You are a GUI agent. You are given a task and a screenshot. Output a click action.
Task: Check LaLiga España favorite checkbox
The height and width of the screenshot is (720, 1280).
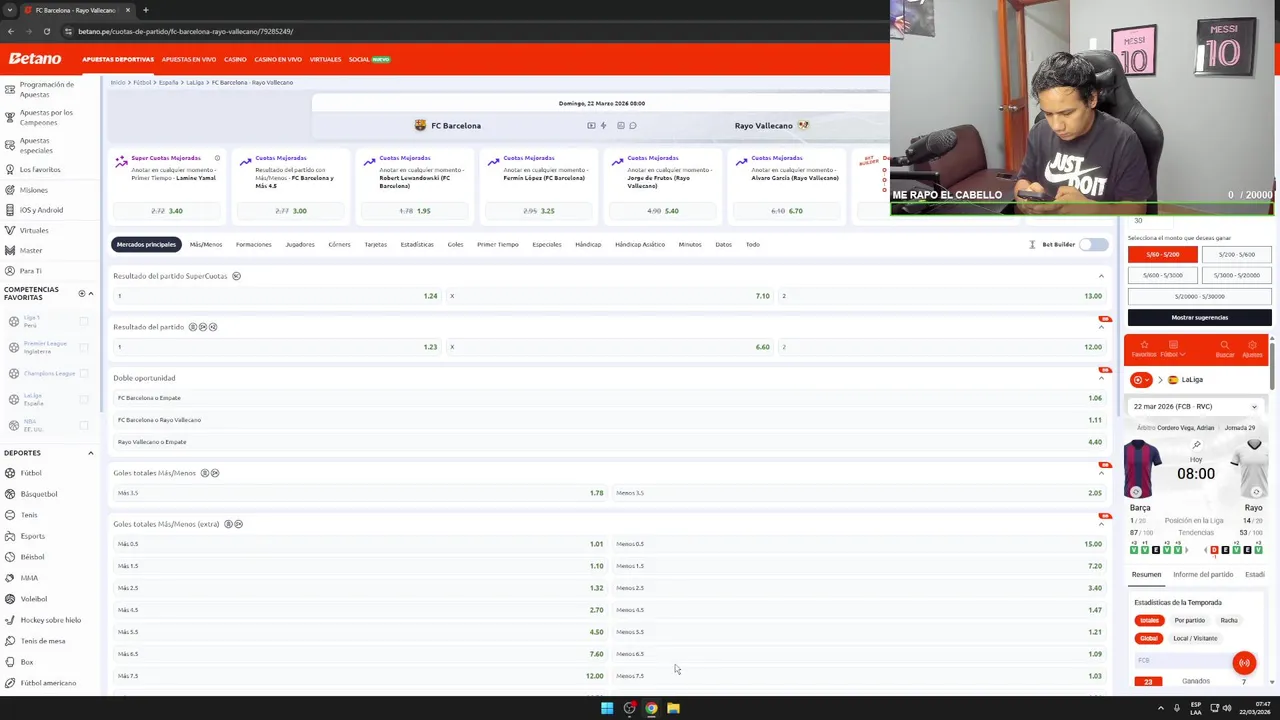pyautogui.click(x=84, y=399)
